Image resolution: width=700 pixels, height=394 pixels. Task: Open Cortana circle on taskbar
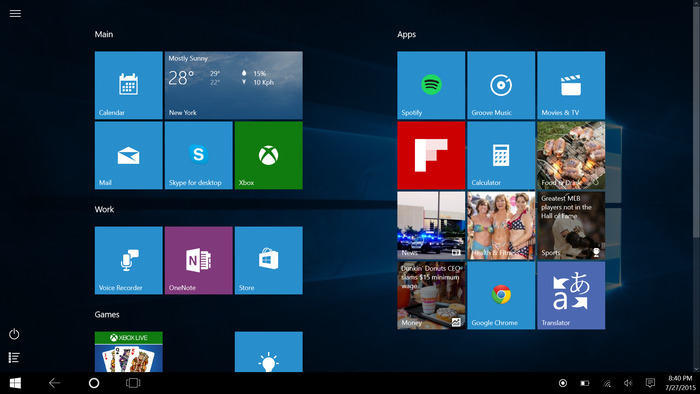coord(94,383)
